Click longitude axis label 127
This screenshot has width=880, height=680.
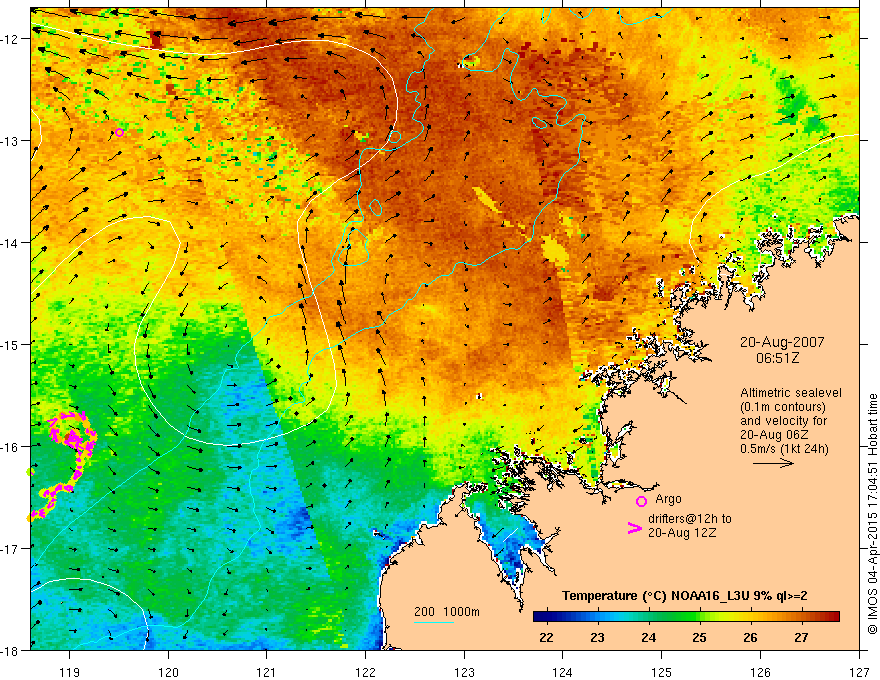[859, 672]
